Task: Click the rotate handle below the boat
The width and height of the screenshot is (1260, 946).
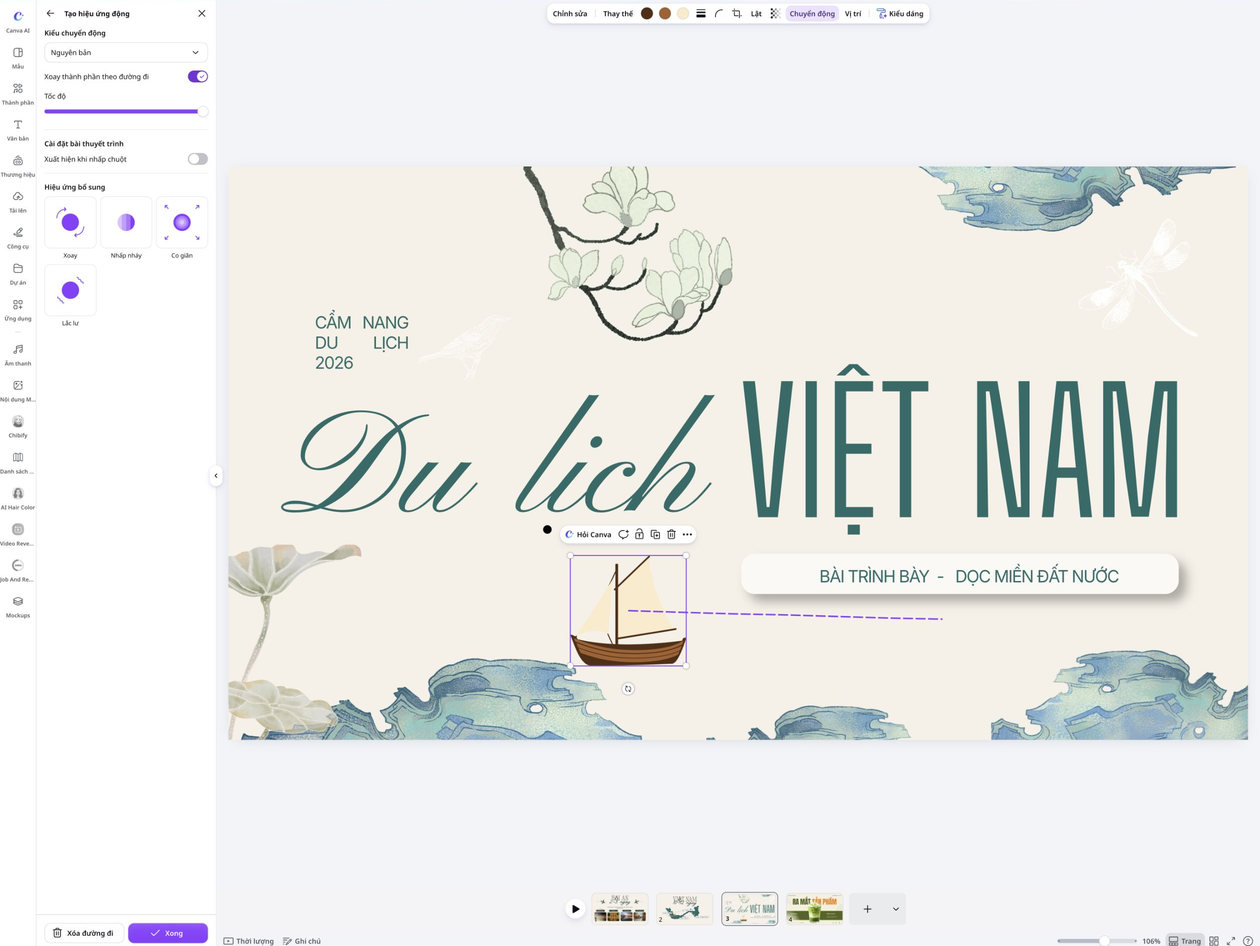Action: pyautogui.click(x=628, y=688)
